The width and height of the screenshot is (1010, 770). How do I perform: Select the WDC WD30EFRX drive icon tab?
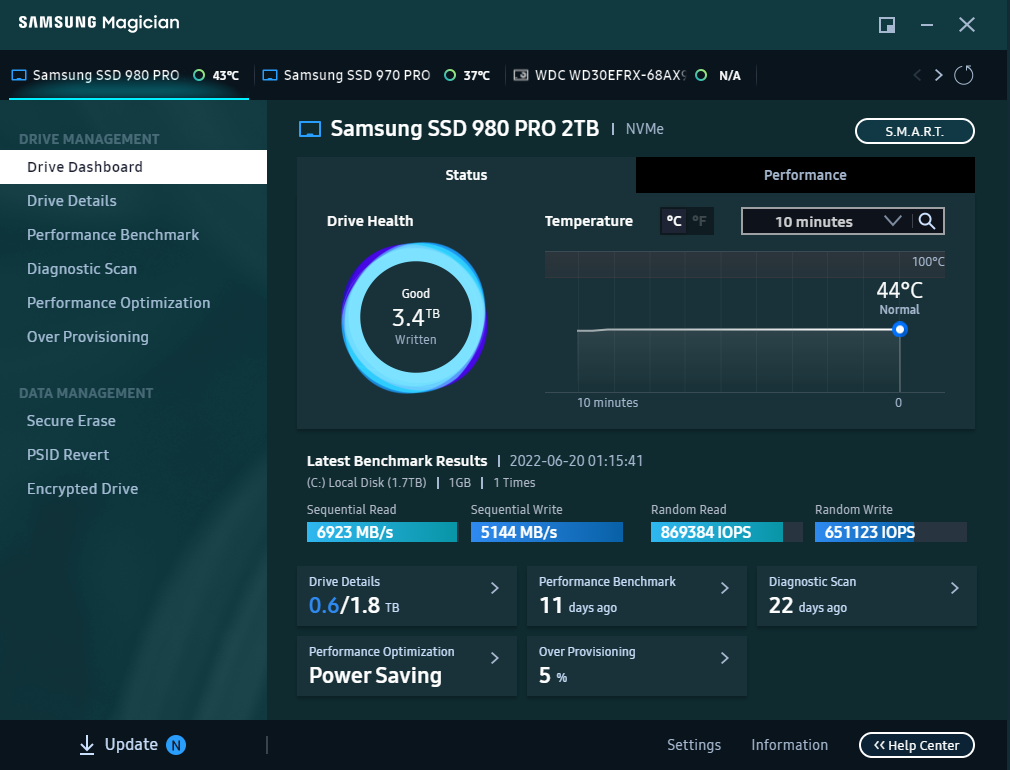[521, 75]
